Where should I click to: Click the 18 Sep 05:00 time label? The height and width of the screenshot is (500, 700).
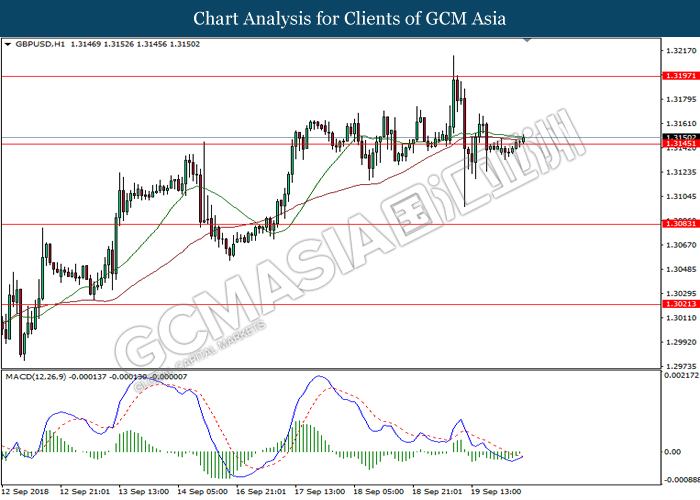[379, 492]
